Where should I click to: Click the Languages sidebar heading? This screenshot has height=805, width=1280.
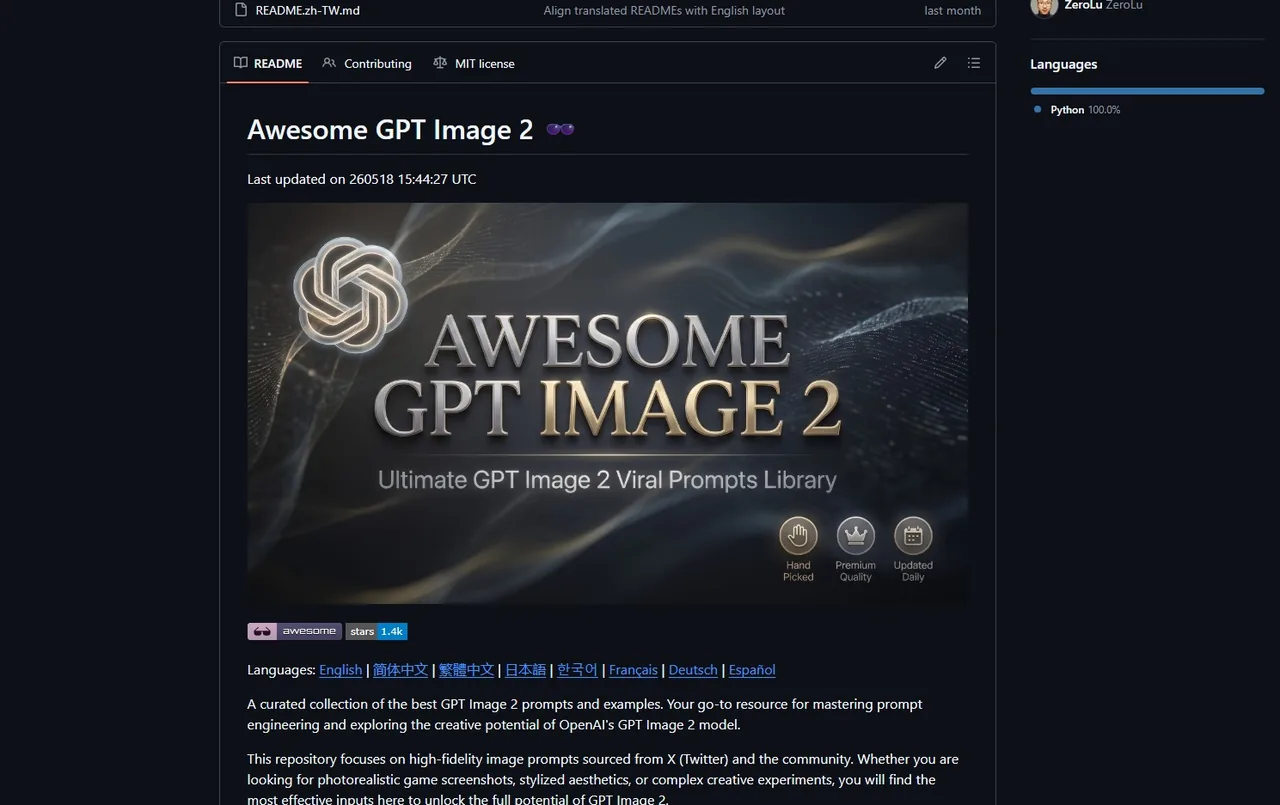tap(1063, 64)
